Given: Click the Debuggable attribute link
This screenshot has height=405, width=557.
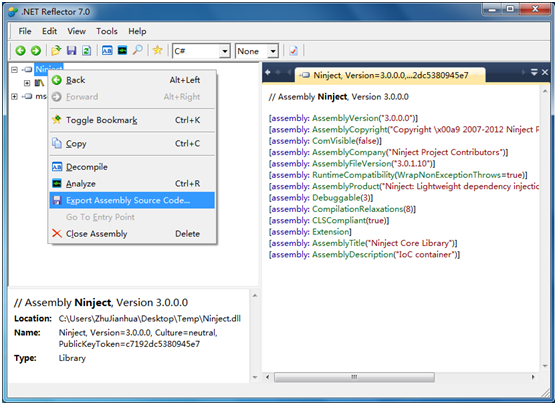Looking at the screenshot, I should (x=336, y=198).
